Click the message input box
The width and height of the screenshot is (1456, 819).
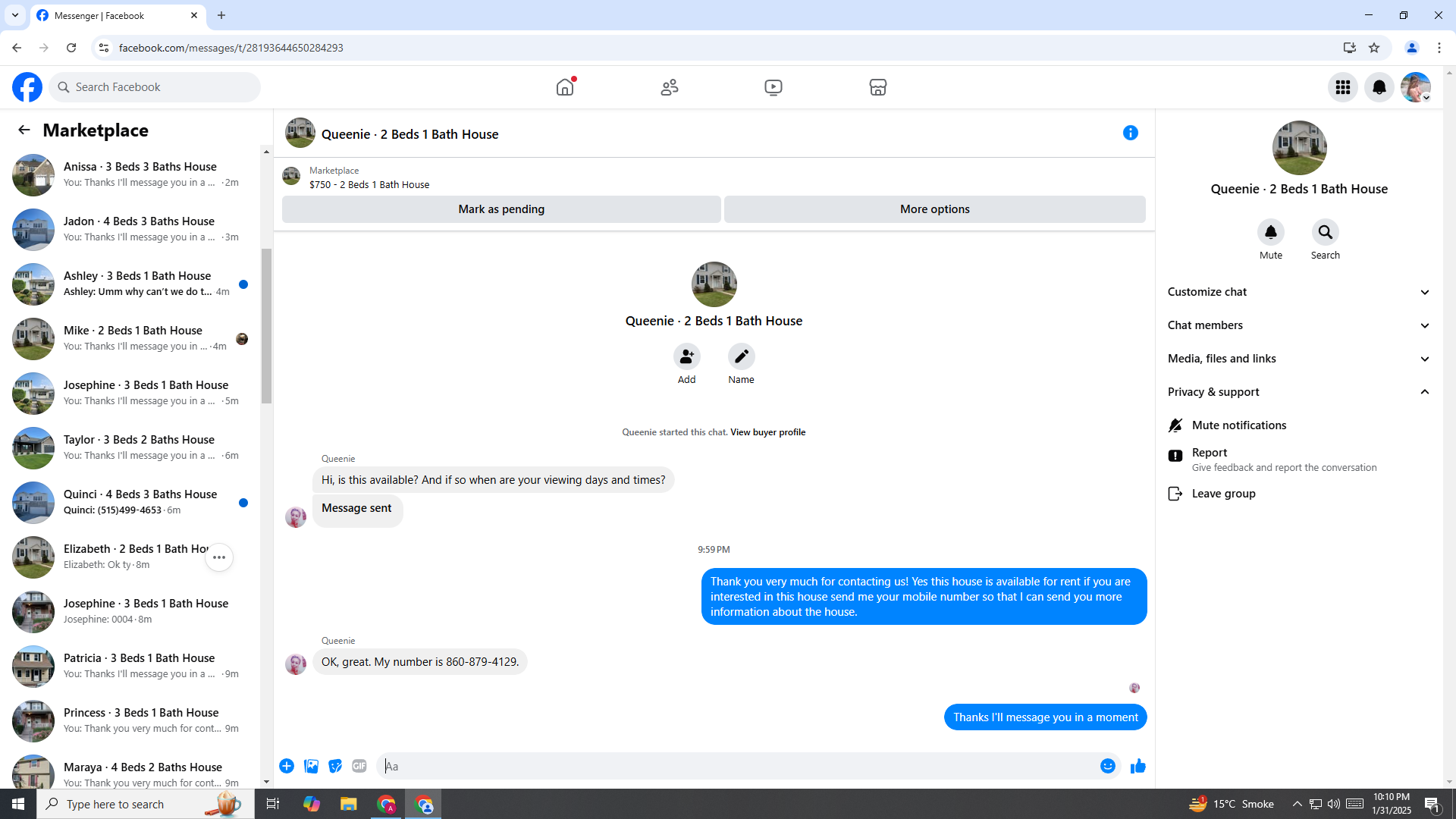739,766
